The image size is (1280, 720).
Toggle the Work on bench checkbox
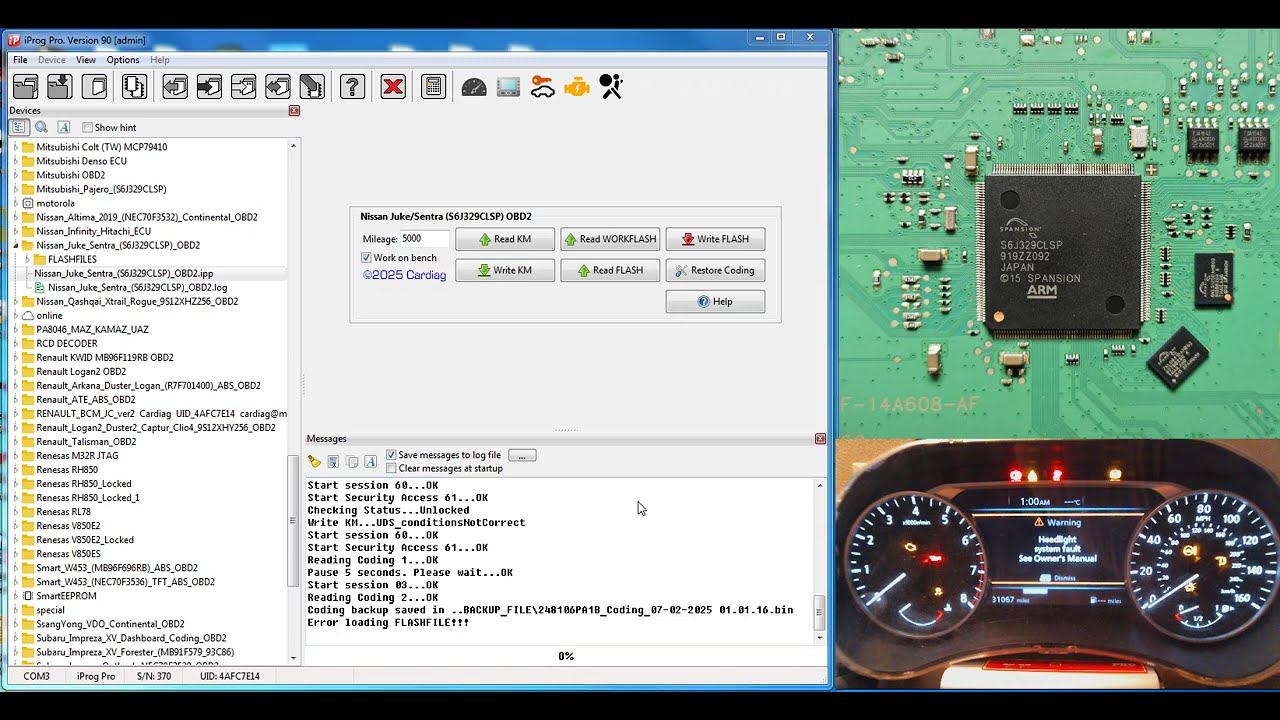366,258
